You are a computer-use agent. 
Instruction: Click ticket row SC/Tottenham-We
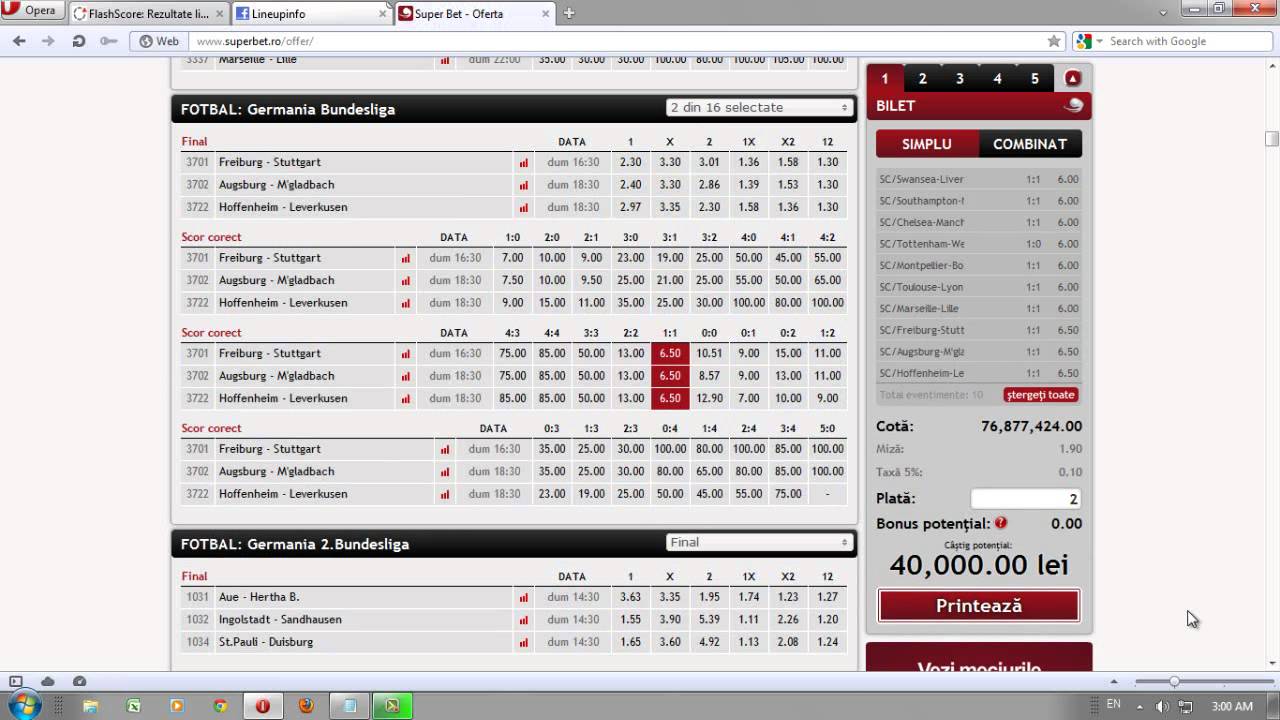[x=979, y=244]
